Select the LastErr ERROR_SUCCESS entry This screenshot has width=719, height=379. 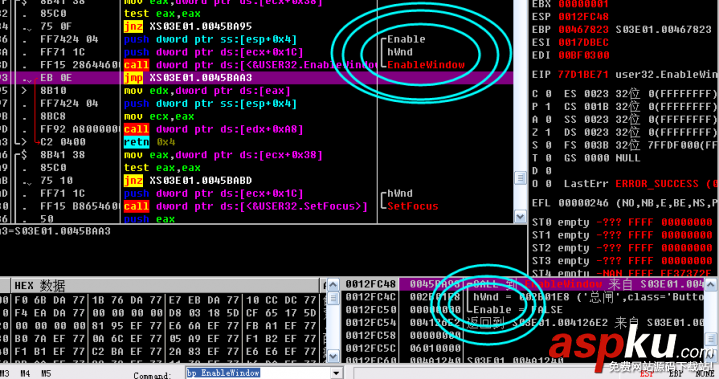[641, 184]
